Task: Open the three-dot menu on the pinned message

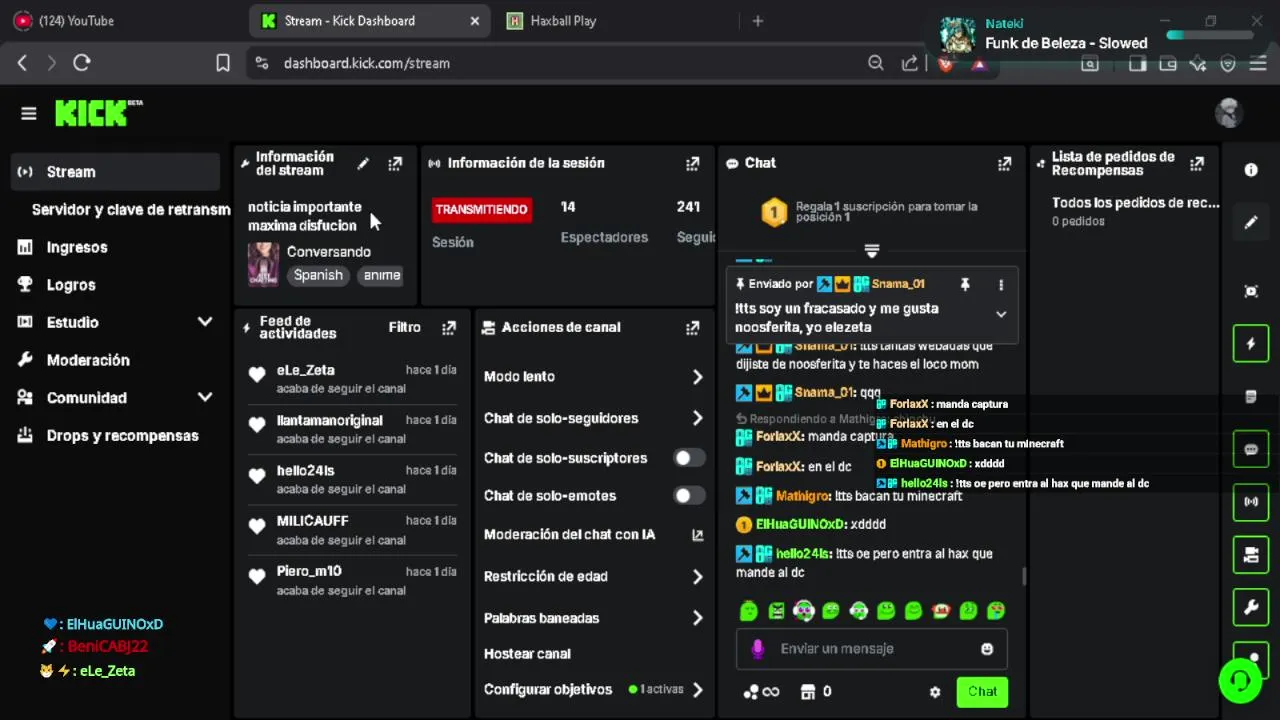Action: tap(1001, 285)
